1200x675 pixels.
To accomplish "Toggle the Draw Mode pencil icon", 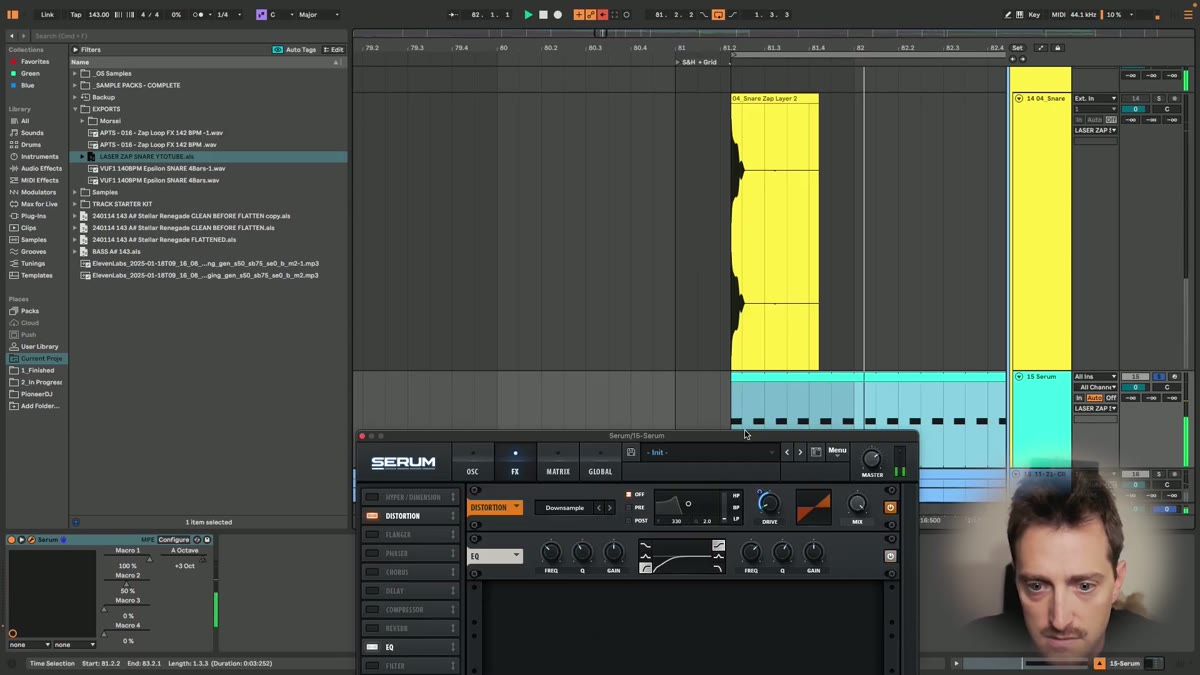I will (x=1007, y=15).
